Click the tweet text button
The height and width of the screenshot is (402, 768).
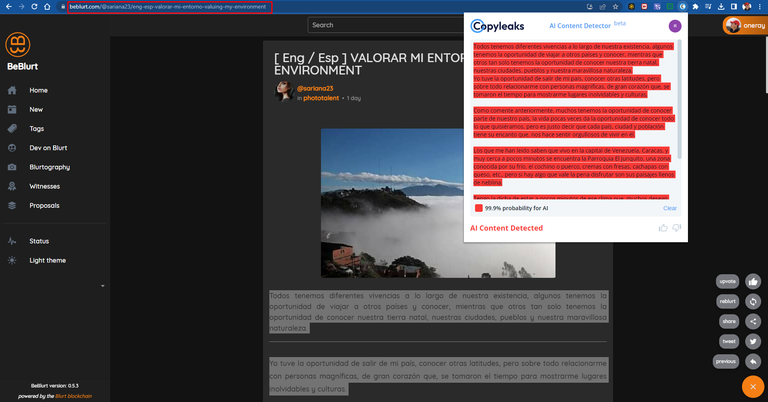coord(729,341)
